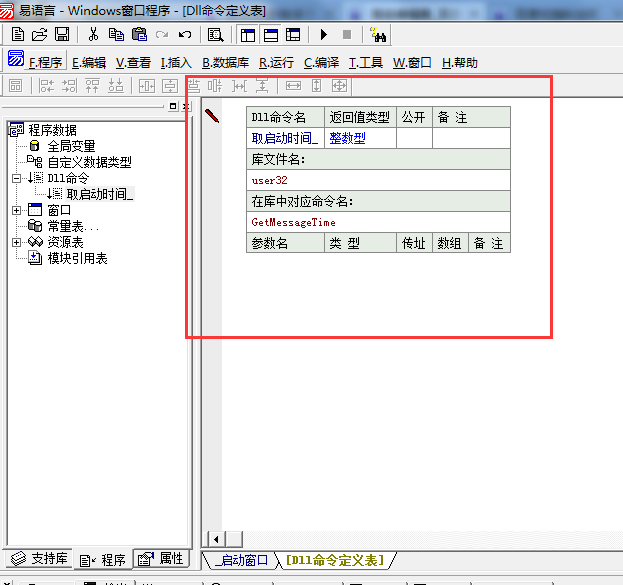Image resolution: width=623 pixels, height=585 pixels.
Task: Switch to the _启动窗口 tab
Action: coord(241,560)
